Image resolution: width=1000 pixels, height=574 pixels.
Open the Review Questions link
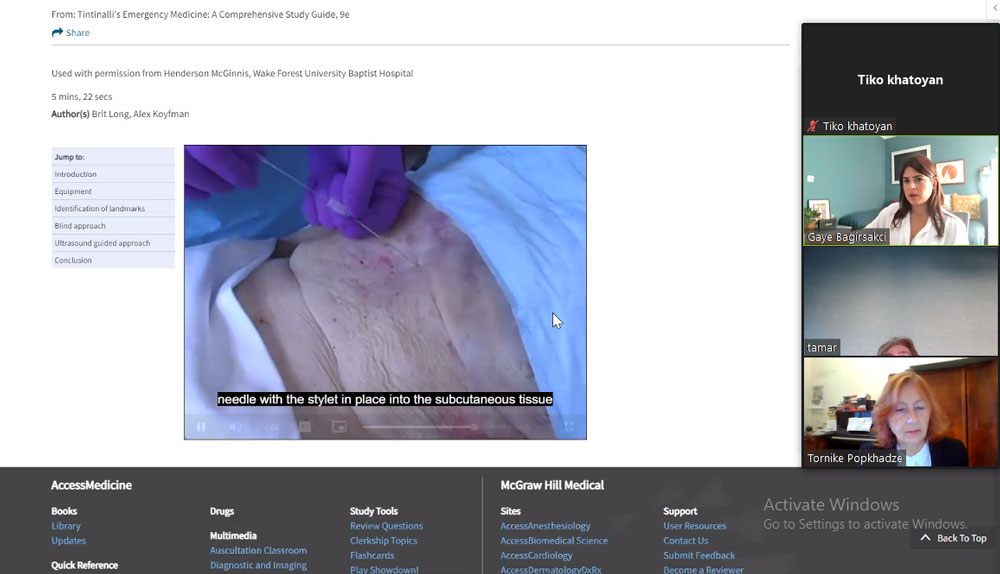pyautogui.click(x=386, y=526)
